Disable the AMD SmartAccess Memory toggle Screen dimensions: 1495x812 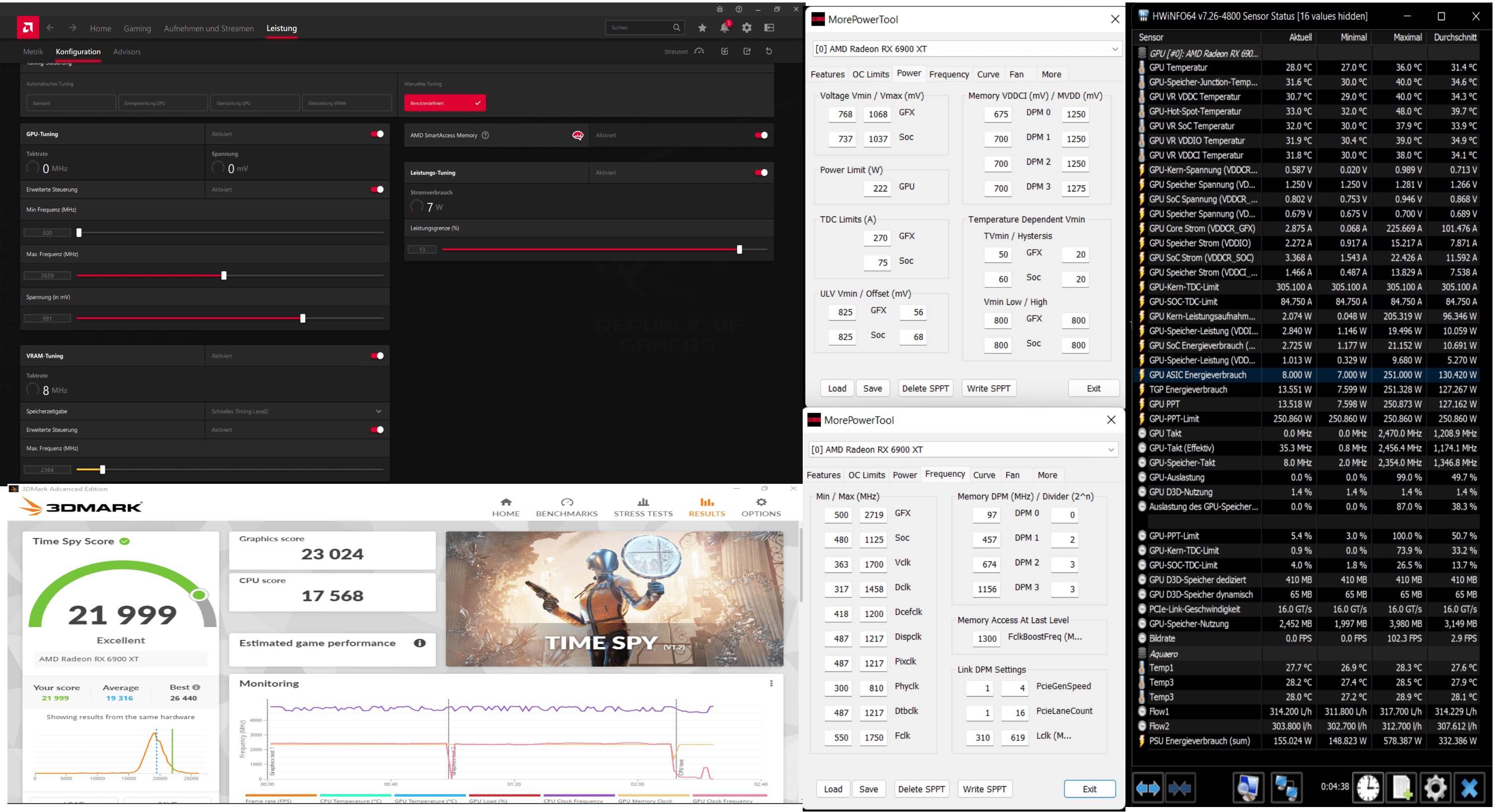click(x=761, y=135)
